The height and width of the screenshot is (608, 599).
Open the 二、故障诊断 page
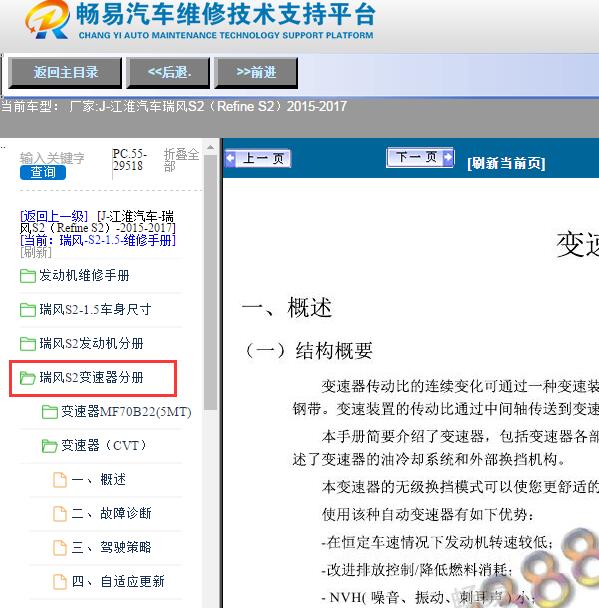pyautogui.click(x=111, y=513)
